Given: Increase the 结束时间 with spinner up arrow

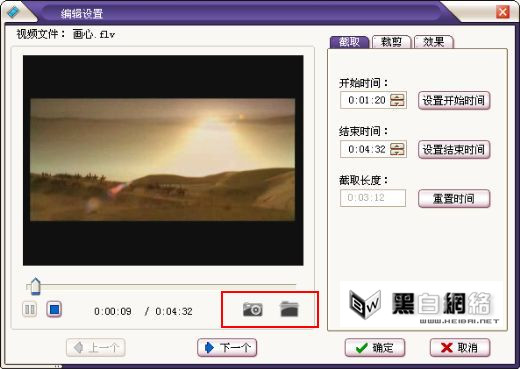Looking at the screenshot, I should click(397, 145).
